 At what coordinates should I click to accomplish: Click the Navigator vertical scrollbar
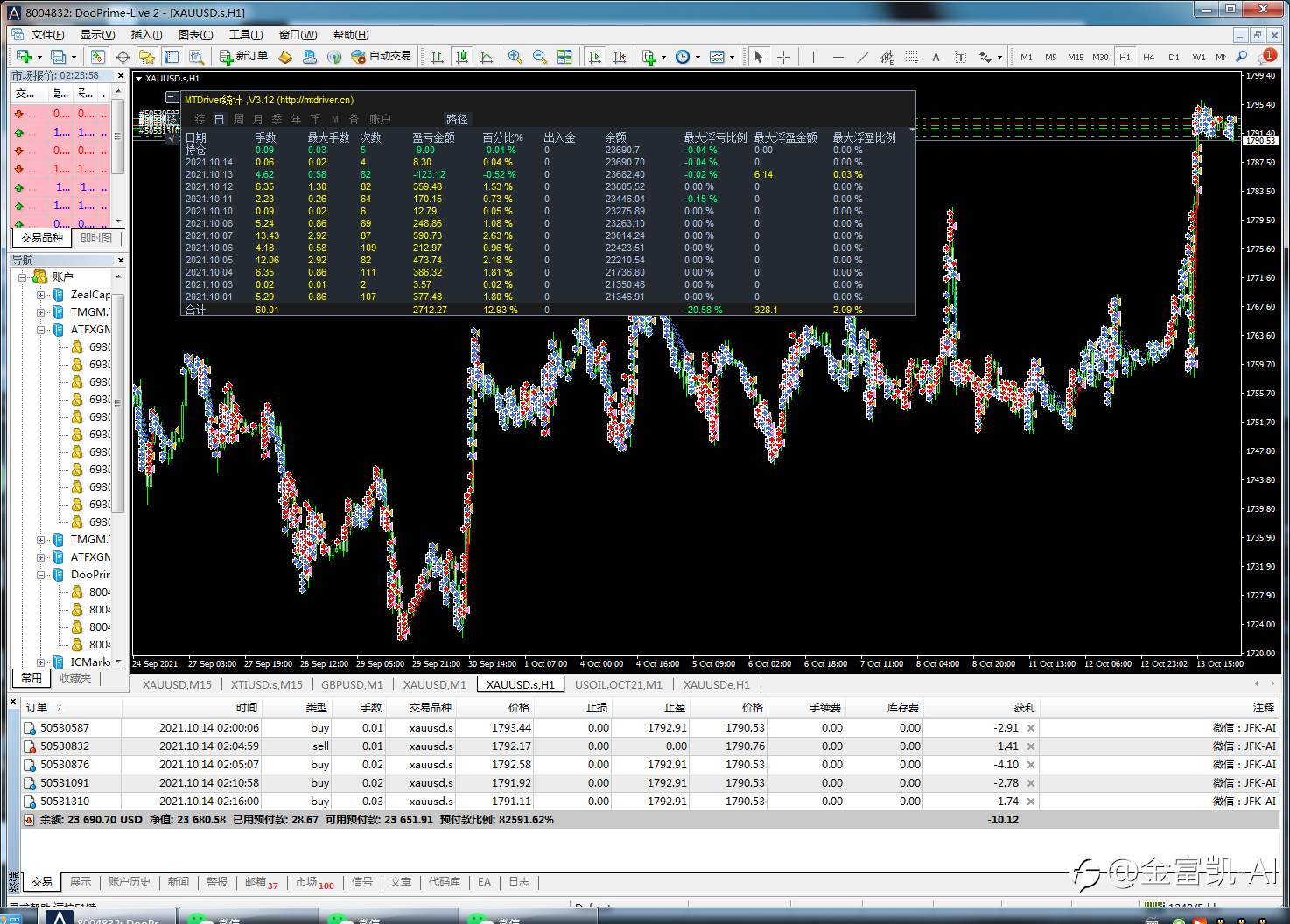(x=117, y=468)
